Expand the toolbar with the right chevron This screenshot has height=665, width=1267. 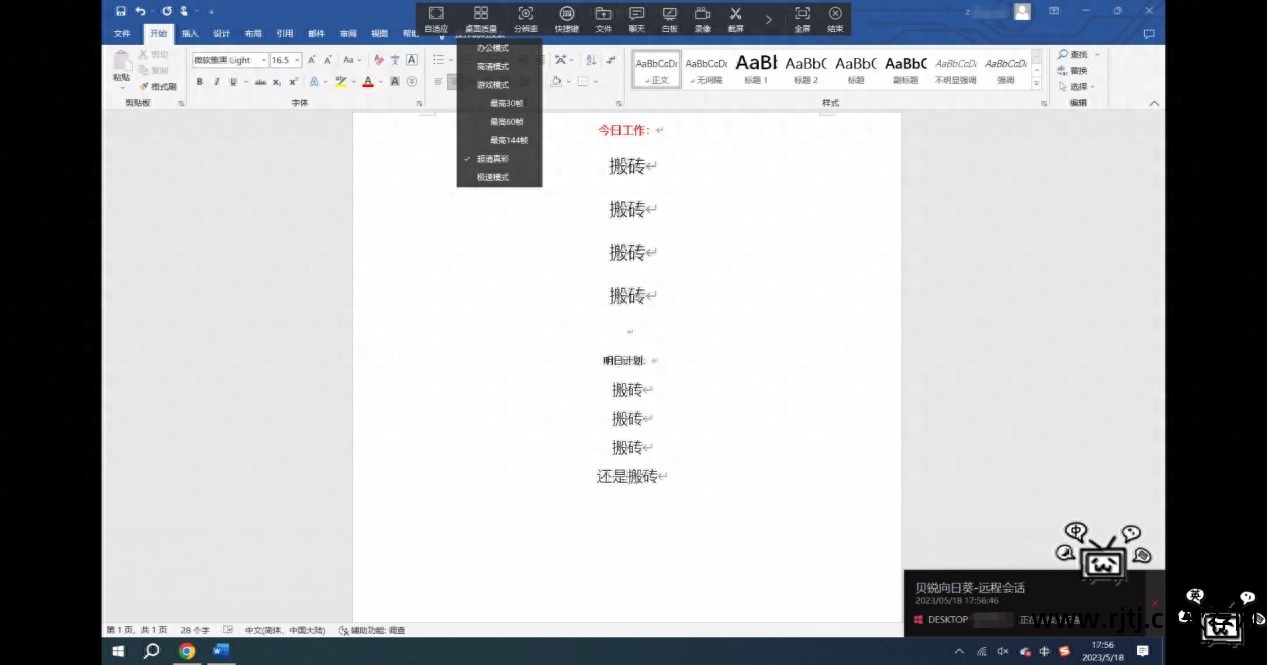pyautogui.click(x=768, y=18)
